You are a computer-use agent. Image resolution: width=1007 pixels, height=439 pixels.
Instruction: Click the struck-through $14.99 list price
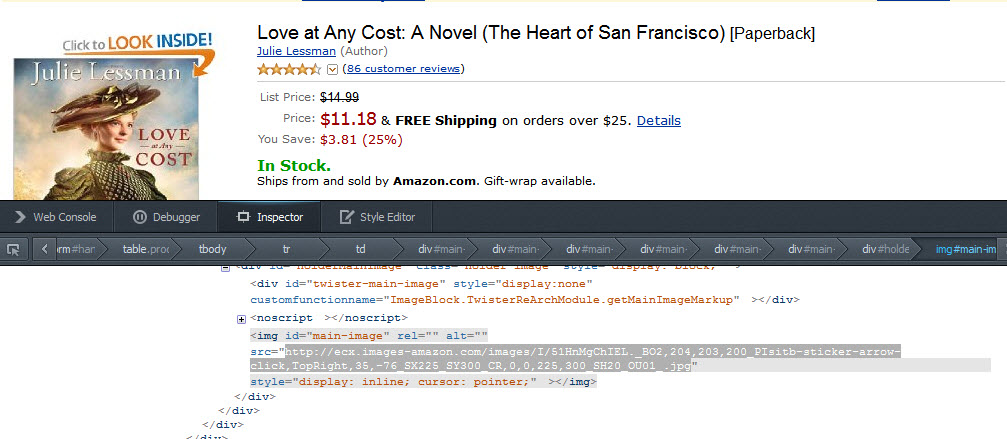(x=339, y=98)
